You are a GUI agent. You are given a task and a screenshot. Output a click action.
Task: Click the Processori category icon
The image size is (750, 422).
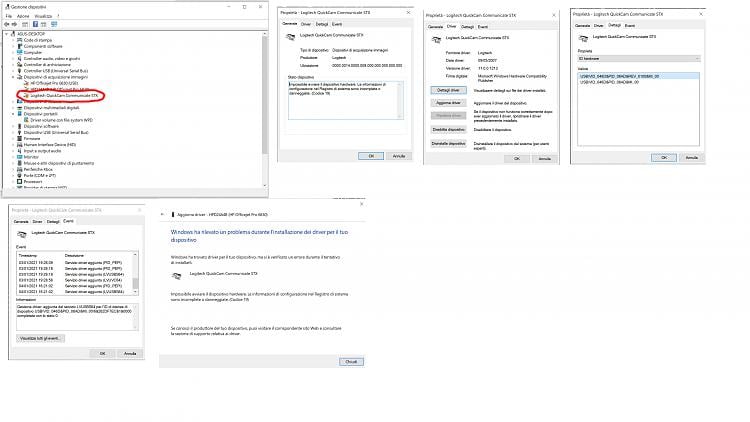(x=20, y=181)
